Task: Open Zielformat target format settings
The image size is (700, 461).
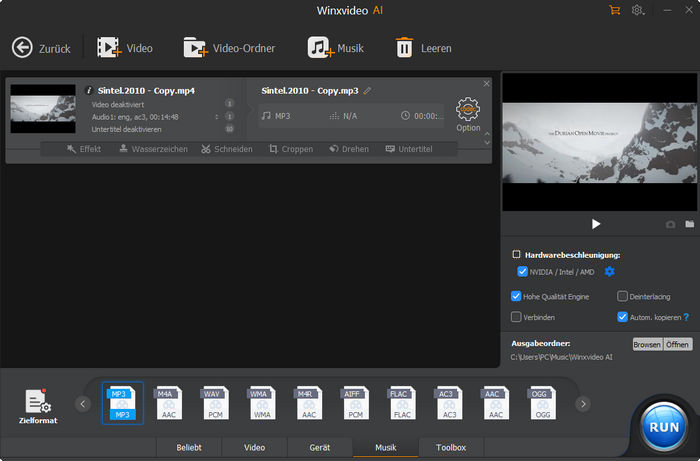Action: (38, 403)
